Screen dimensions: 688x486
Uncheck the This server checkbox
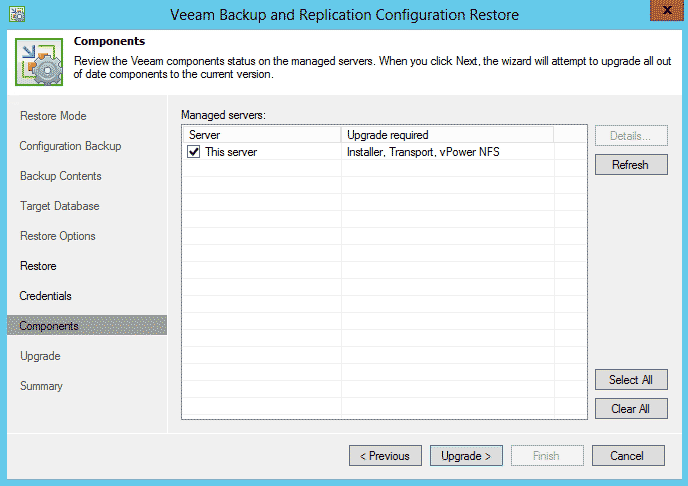point(194,152)
